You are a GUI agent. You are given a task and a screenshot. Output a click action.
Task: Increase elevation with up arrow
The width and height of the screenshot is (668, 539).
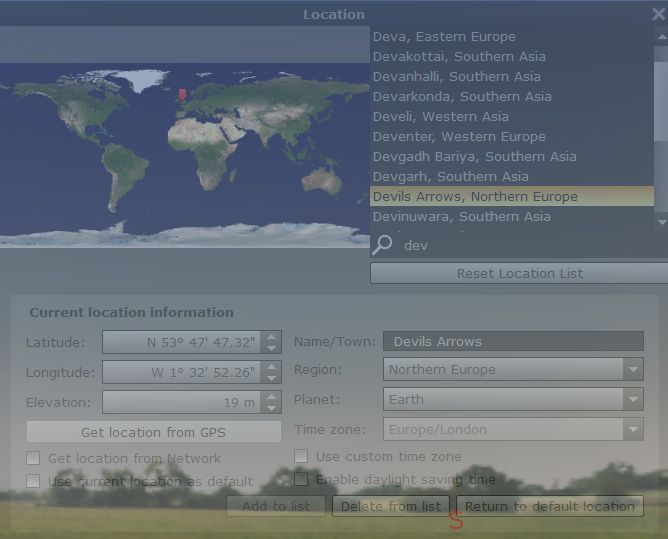coord(271,397)
